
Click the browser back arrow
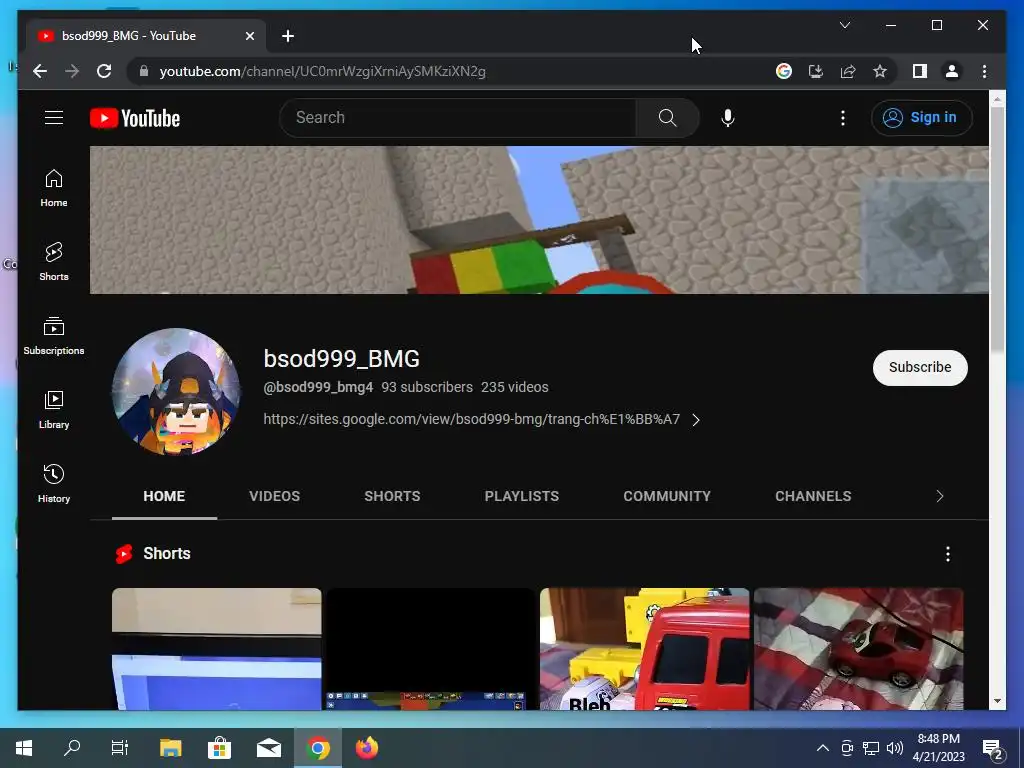[x=40, y=71]
